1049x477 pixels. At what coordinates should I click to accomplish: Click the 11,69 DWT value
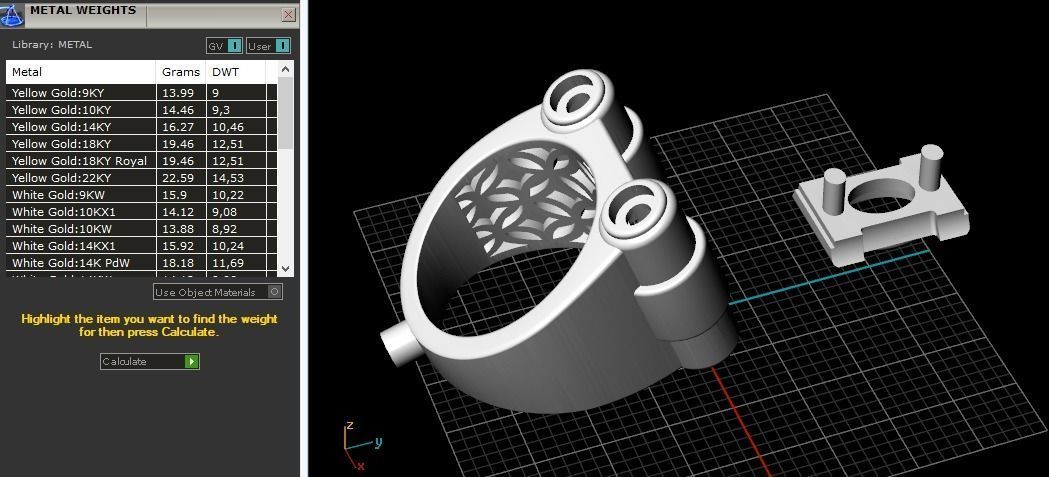pyautogui.click(x=228, y=263)
